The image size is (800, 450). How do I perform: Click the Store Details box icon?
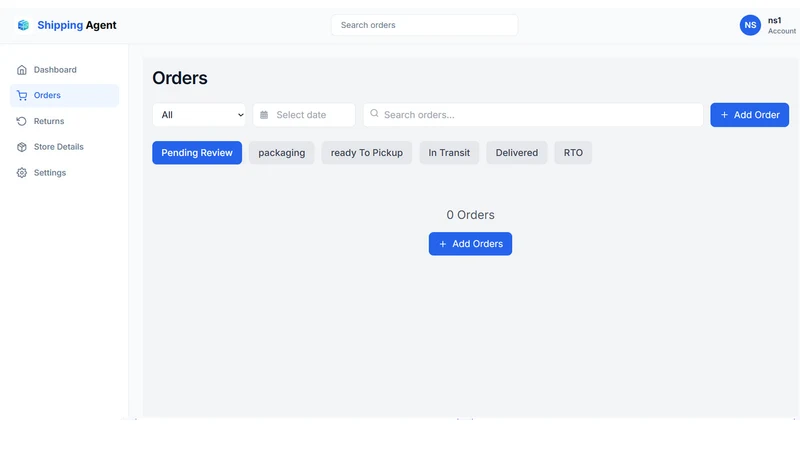click(21, 147)
